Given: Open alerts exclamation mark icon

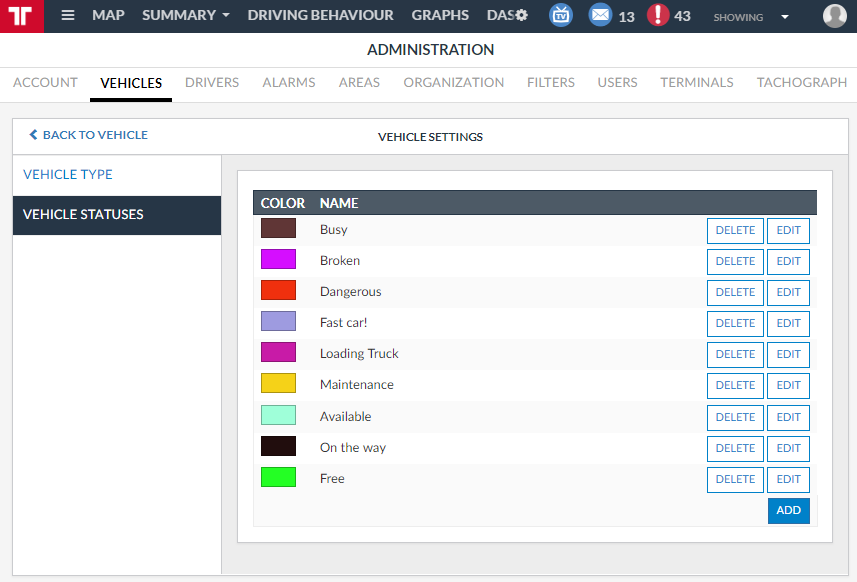Looking at the screenshot, I should [657, 16].
